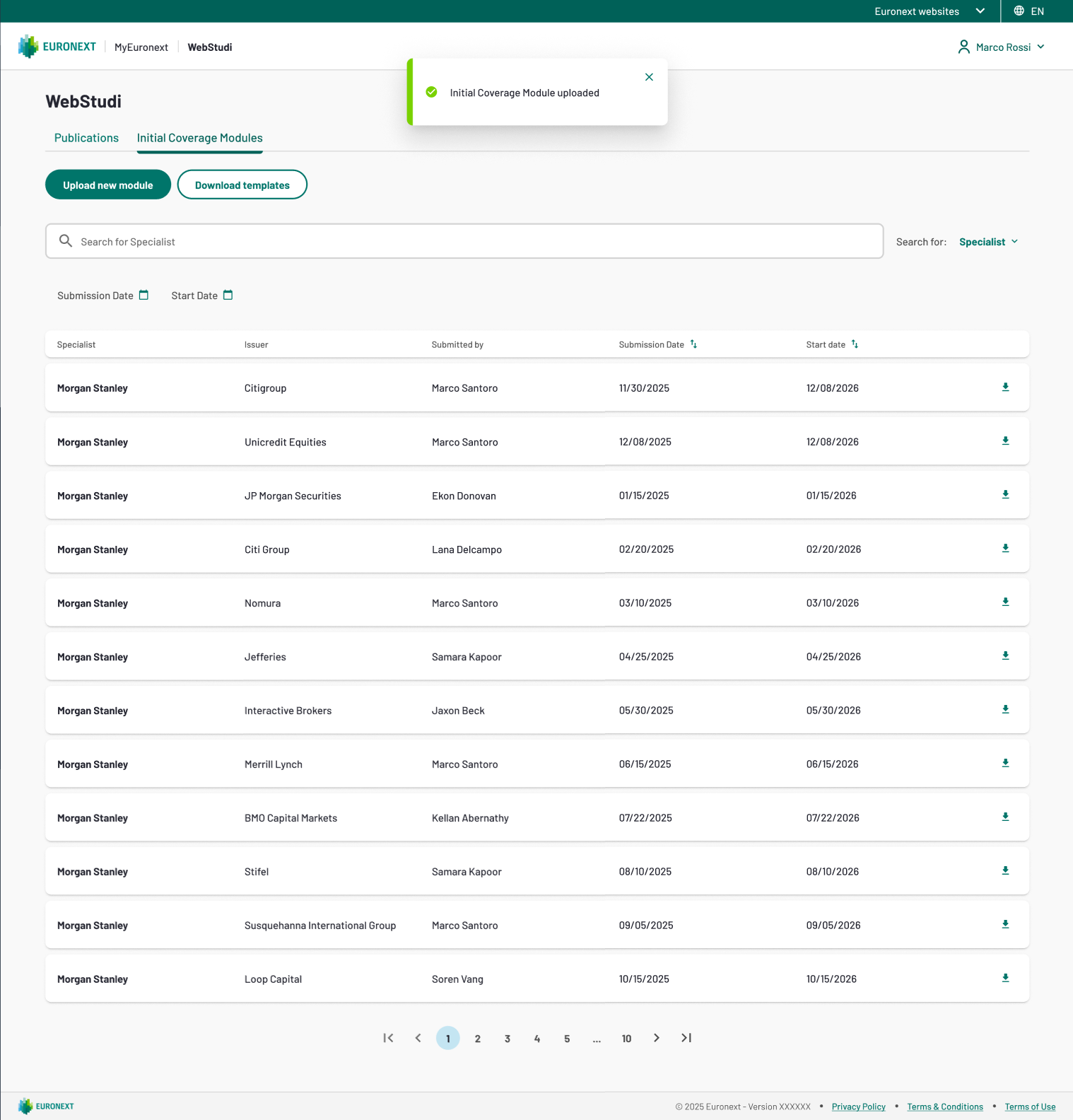Download the Stifel module file
Viewport: 1073px width, 1120px height.
click(x=1005, y=871)
